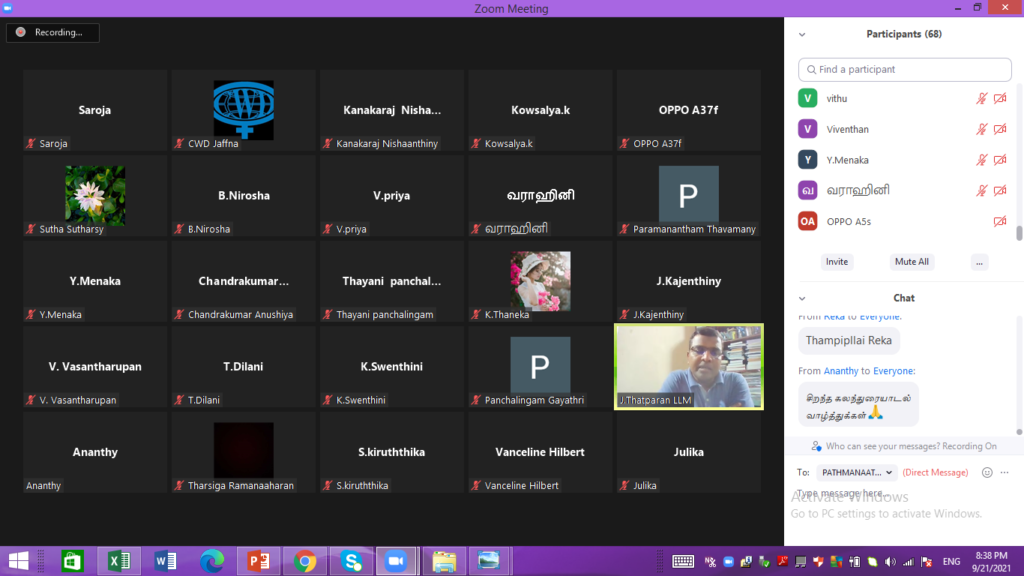Open File Explorer from the taskbar
Image resolution: width=1024 pixels, height=576 pixels.
coord(444,561)
